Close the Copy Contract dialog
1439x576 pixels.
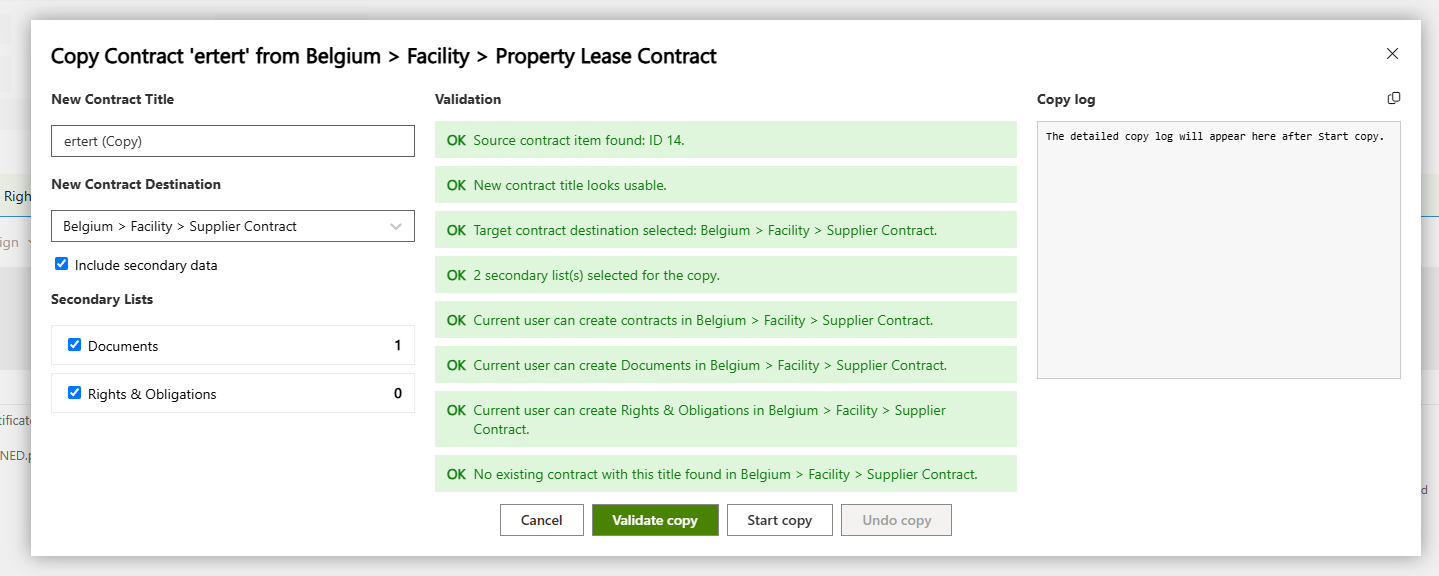[1392, 54]
